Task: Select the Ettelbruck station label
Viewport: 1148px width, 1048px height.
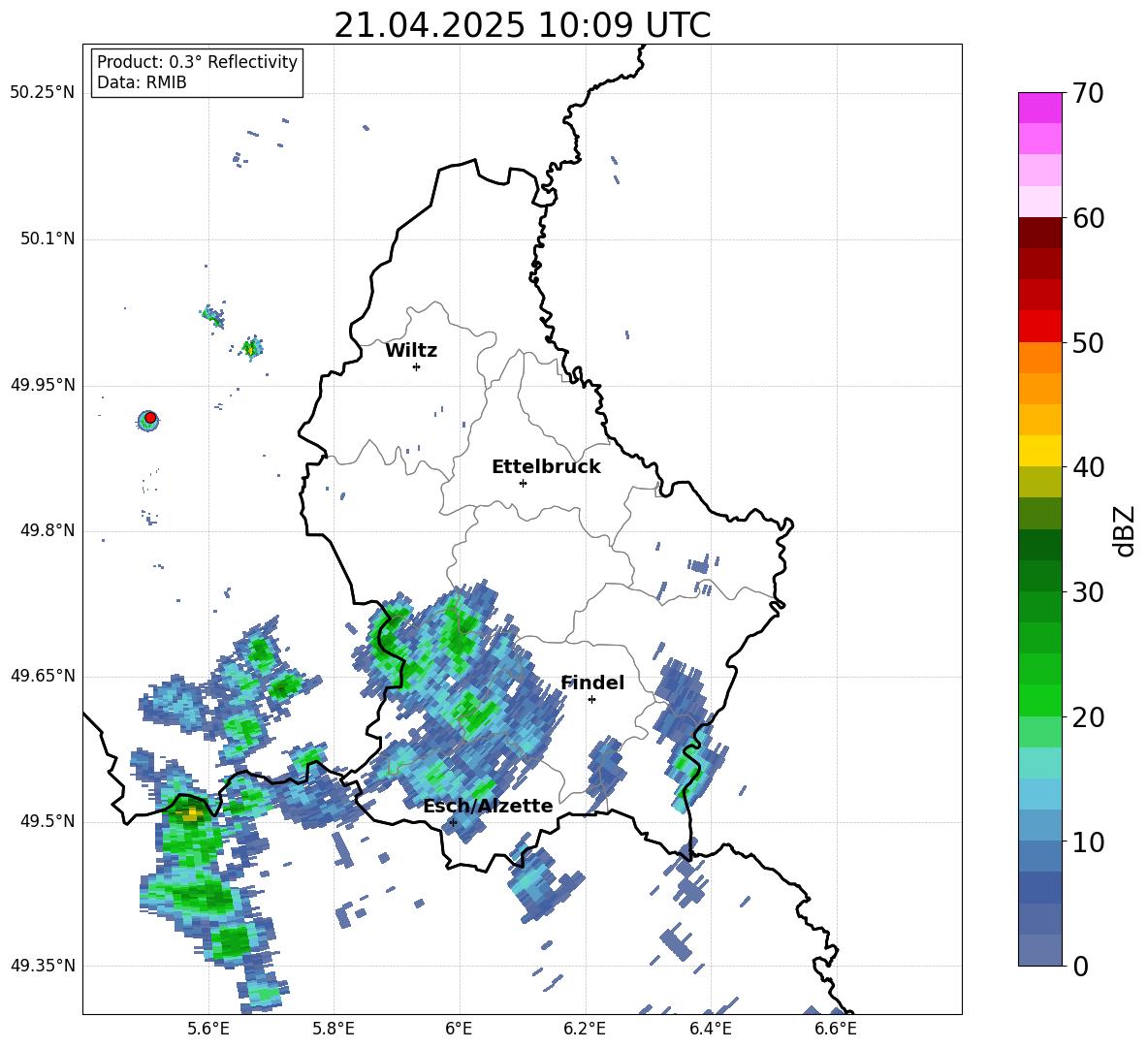Action: point(546,467)
